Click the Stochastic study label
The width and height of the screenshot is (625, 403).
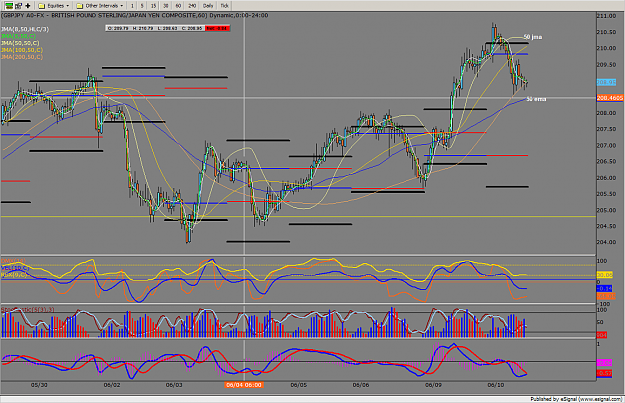click(28, 309)
